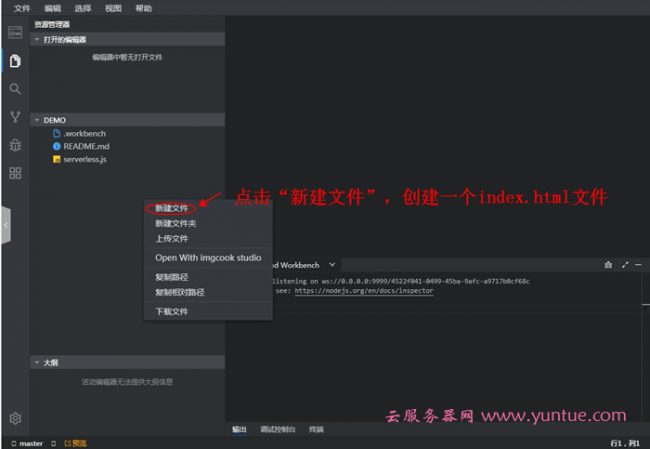Clear output with the lock icon in panel
This screenshot has width=650, height=449.
point(607,265)
